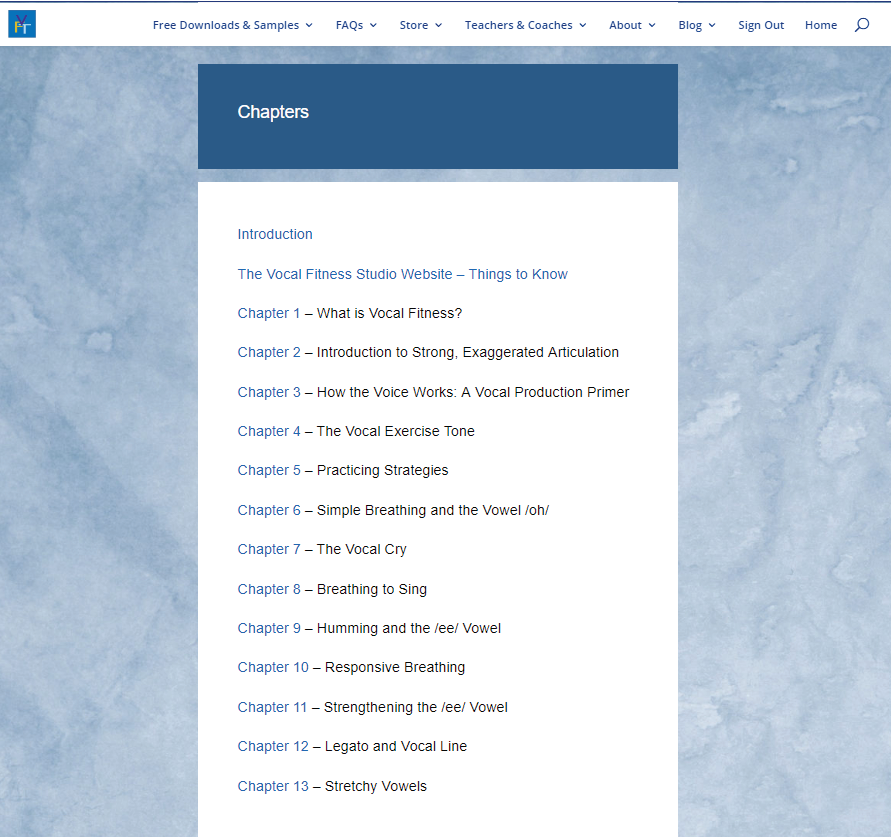Click the Vocal Fitness site logo
This screenshot has width=892, height=837.
pos(22,24)
